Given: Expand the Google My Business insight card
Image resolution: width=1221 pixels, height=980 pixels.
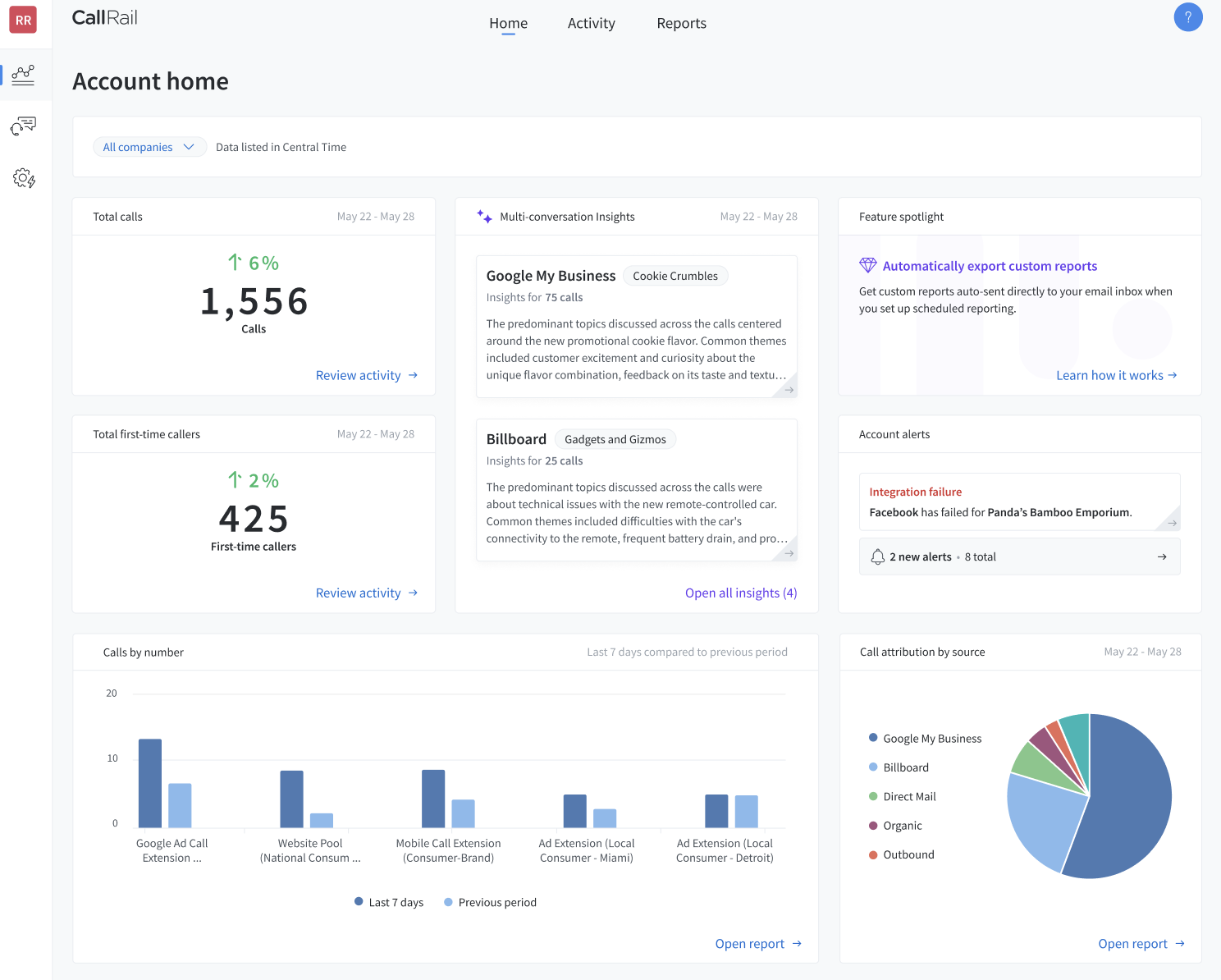Looking at the screenshot, I should tap(788, 390).
